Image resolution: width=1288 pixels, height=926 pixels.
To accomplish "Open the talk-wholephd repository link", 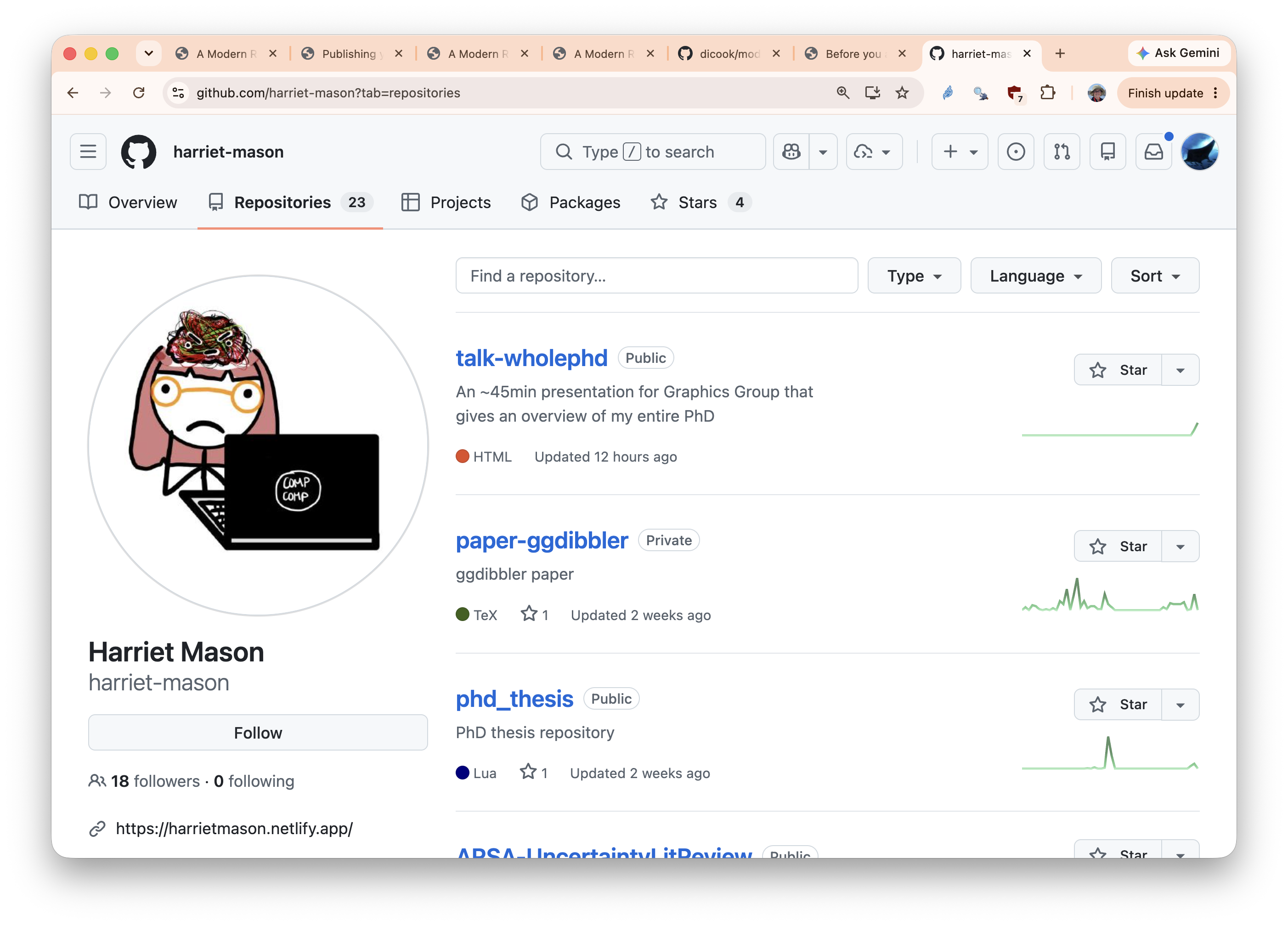I will coord(531,358).
